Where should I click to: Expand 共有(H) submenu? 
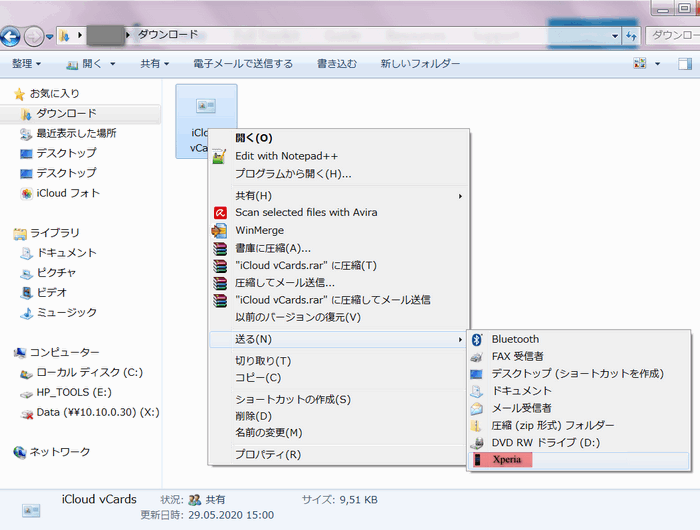pos(338,196)
